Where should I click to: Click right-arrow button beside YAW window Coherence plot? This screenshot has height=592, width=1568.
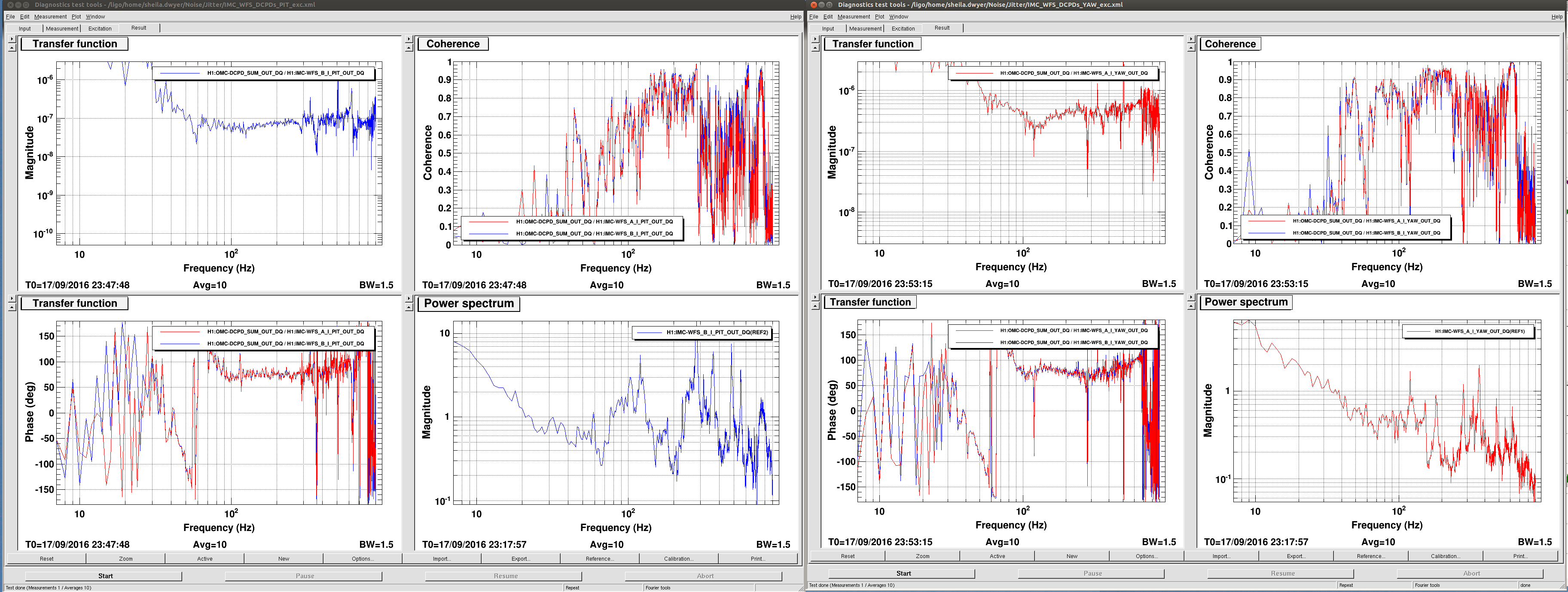click(1191, 39)
